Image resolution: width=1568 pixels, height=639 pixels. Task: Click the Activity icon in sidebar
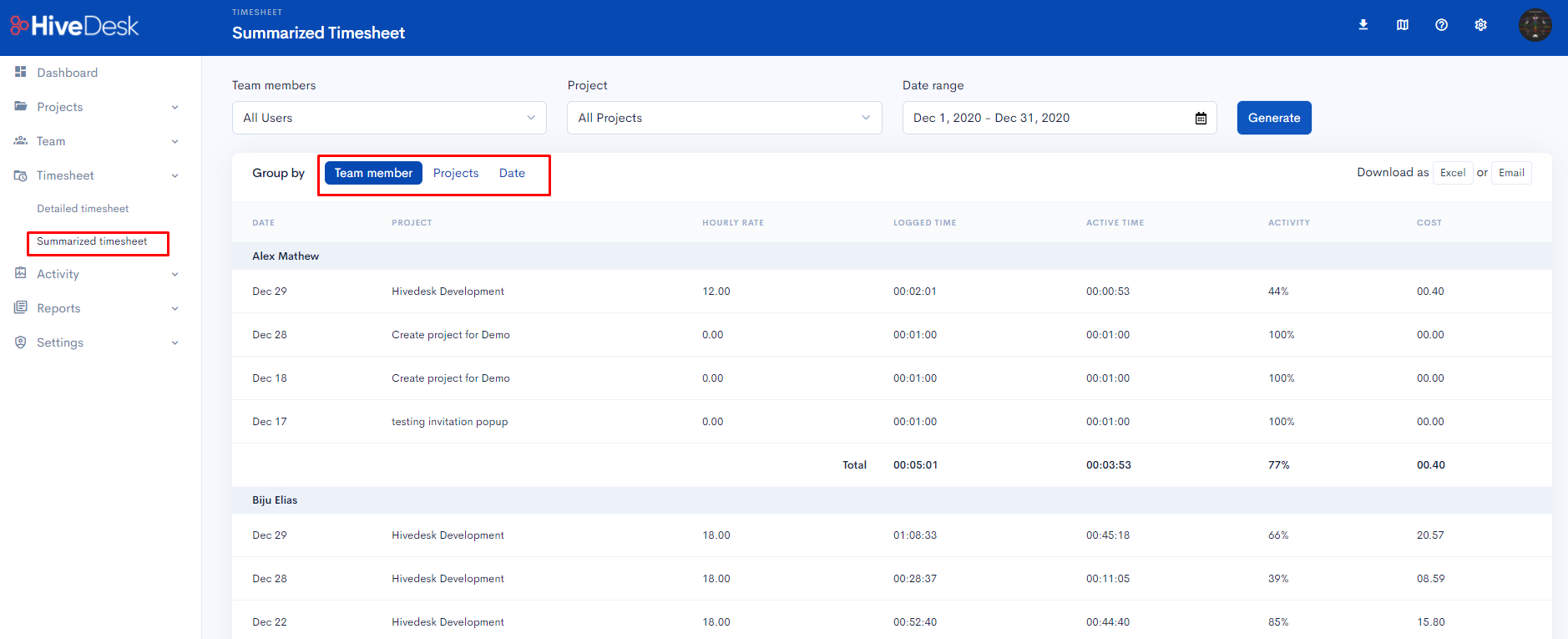click(21, 273)
